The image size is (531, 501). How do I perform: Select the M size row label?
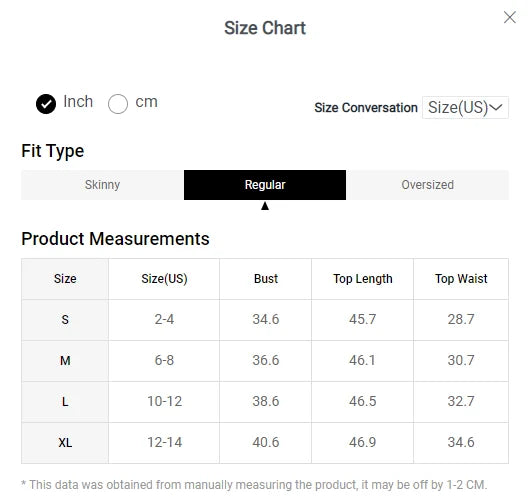coord(65,361)
